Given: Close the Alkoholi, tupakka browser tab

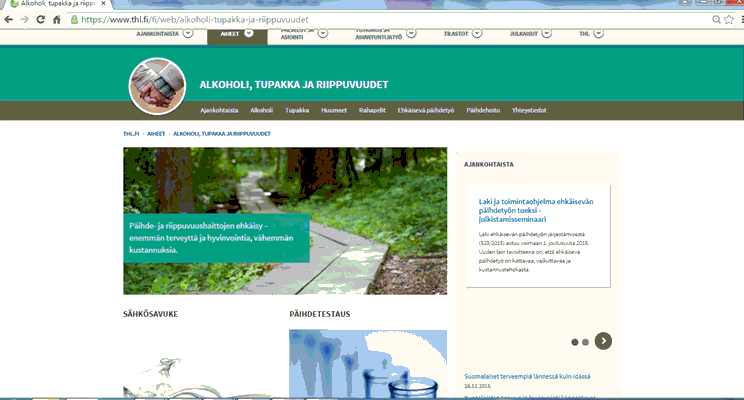Looking at the screenshot, I should click(103, 3).
